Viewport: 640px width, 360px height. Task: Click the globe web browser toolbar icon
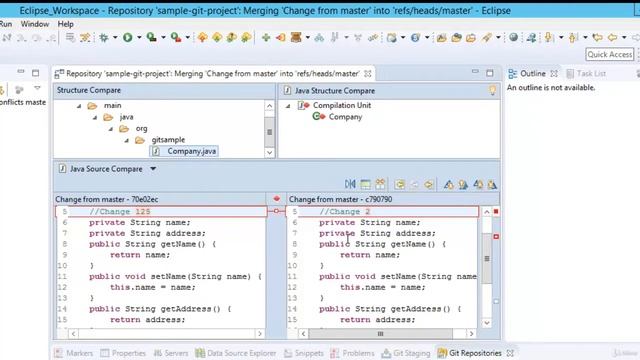(x=513, y=38)
